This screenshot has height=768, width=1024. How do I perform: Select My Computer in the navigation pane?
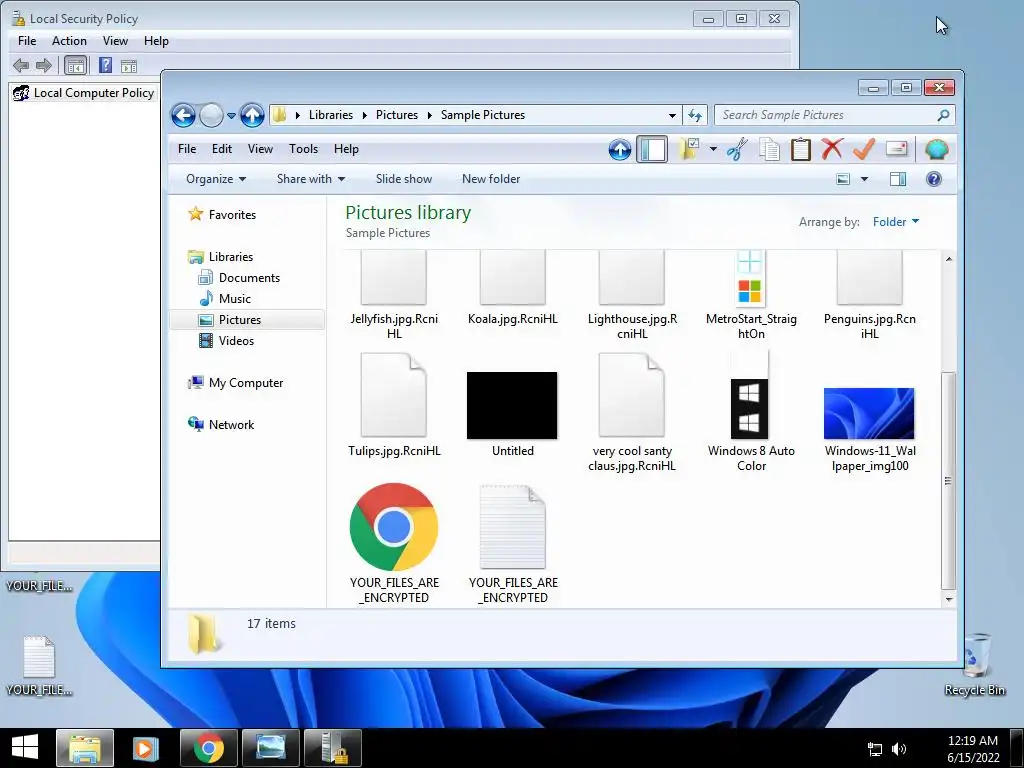246,383
